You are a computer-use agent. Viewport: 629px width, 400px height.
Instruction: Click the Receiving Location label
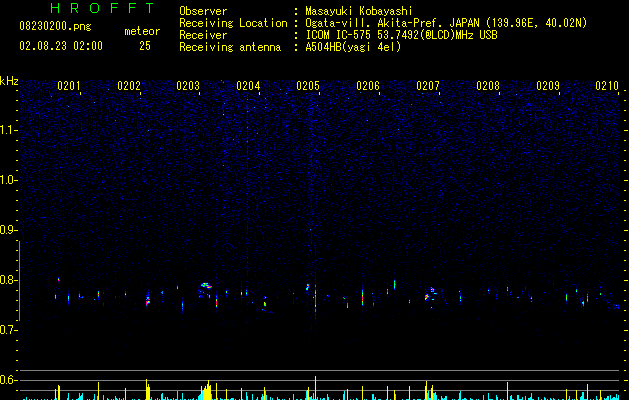tap(233, 23)
